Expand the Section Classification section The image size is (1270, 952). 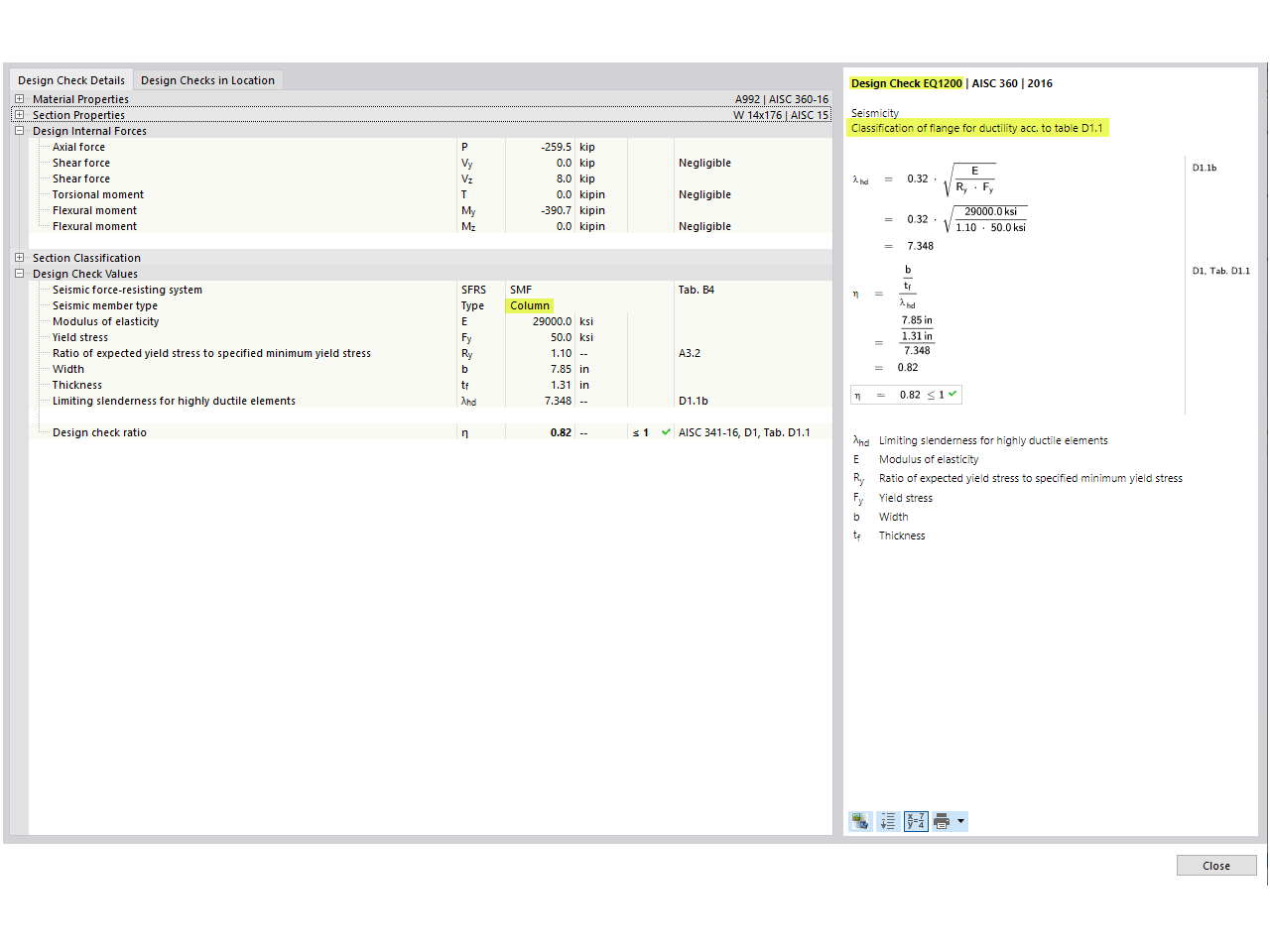pos(19,257)
